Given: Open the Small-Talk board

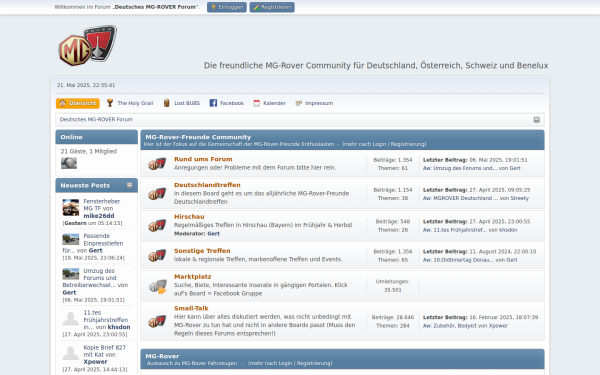Looking at the screenshot, I should (191, 308).
